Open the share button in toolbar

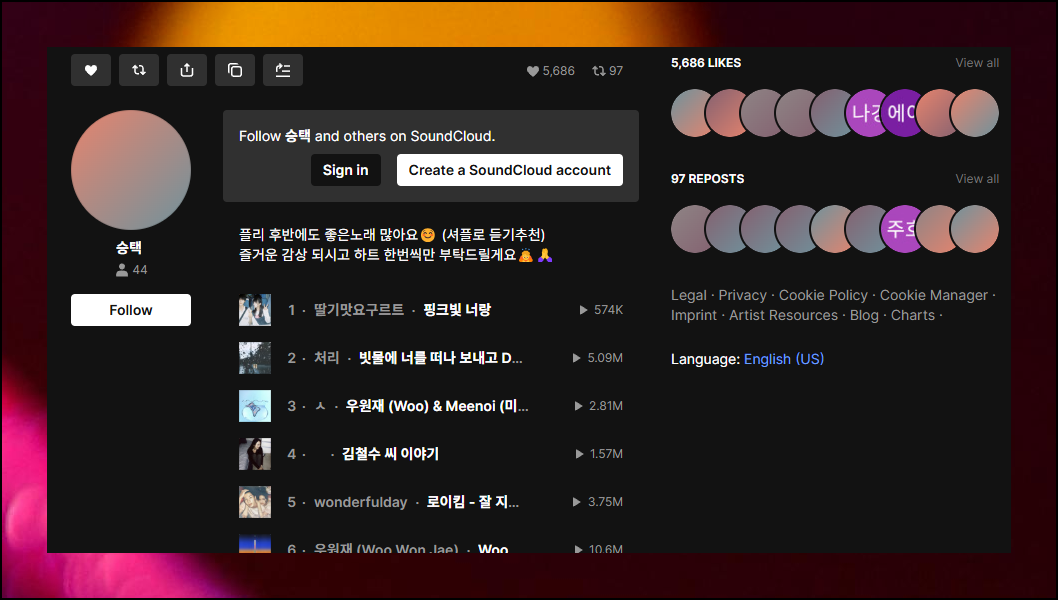point(187,70)
